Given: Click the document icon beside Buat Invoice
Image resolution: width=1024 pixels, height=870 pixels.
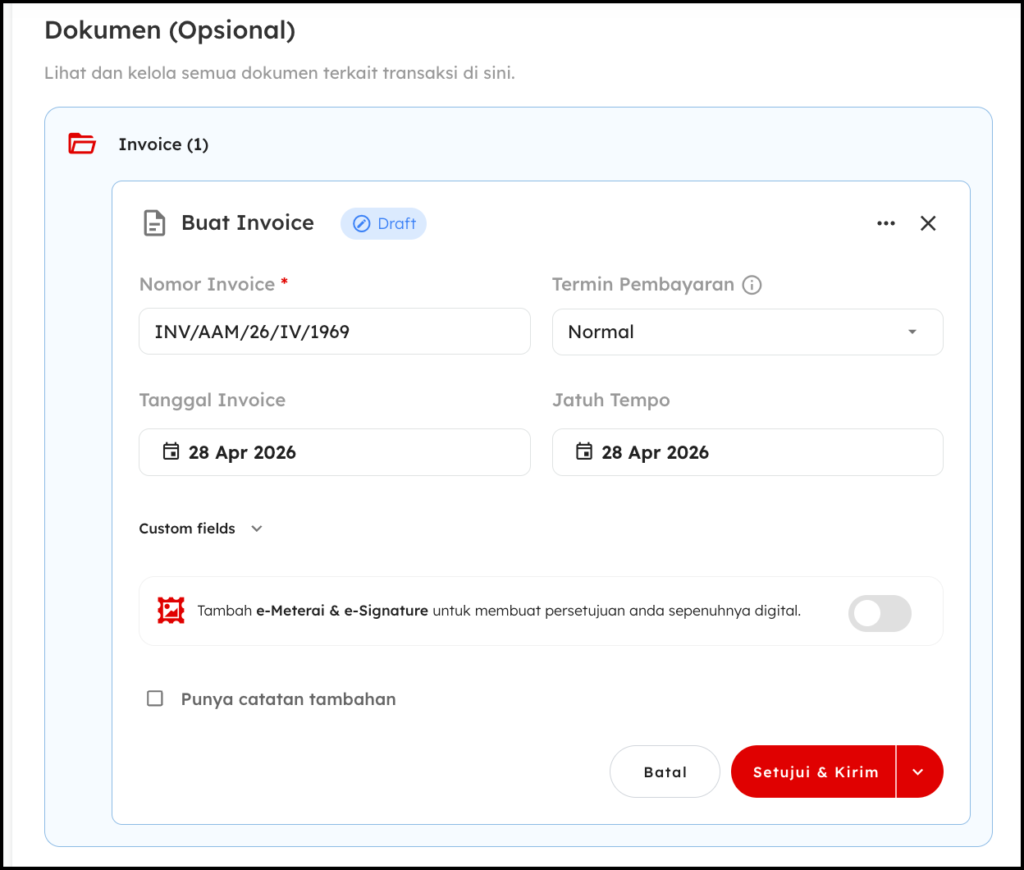Looking at the screenshot, I should (x=153, y=223).
